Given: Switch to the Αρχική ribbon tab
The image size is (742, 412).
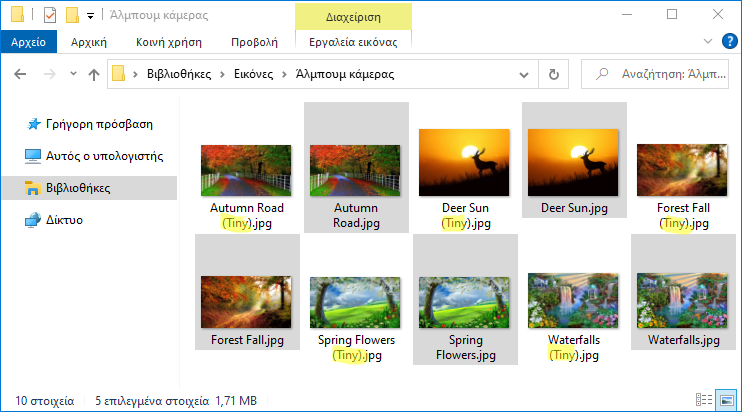Looking at the screenshot, I should 89,42.
